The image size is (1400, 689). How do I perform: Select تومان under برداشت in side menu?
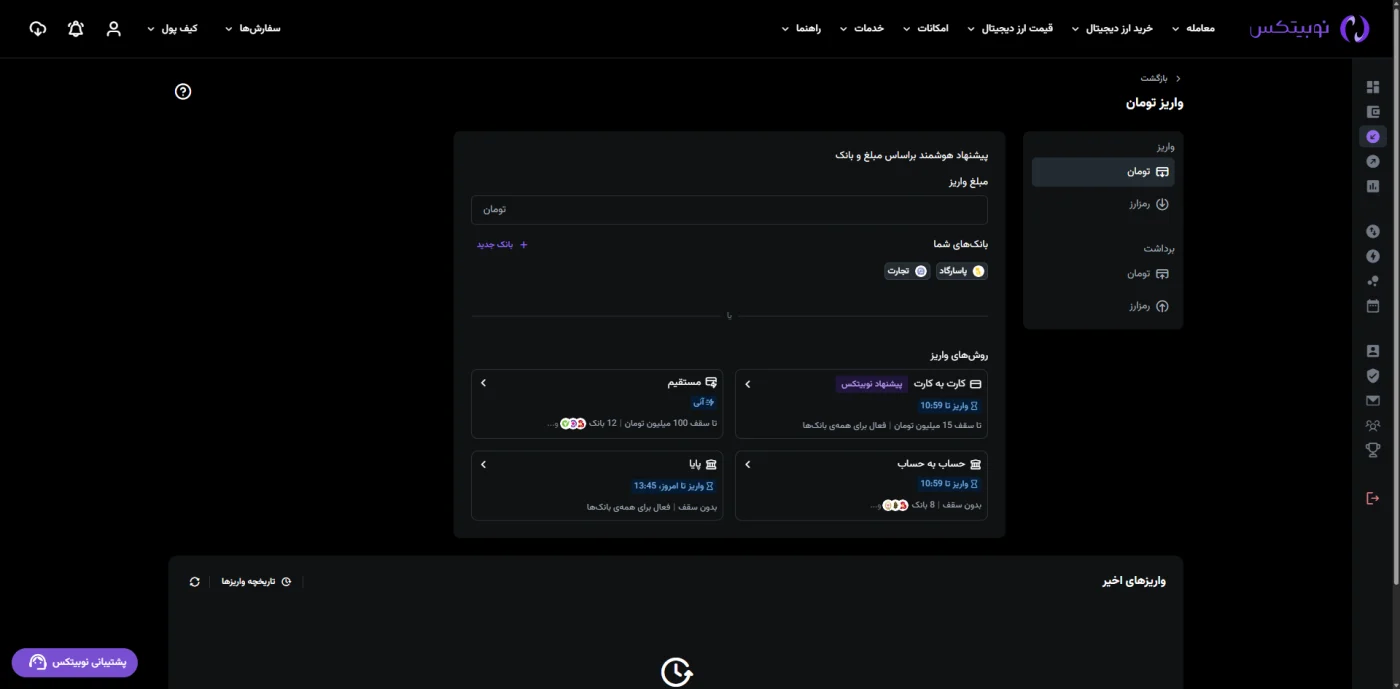(1147, 274)
